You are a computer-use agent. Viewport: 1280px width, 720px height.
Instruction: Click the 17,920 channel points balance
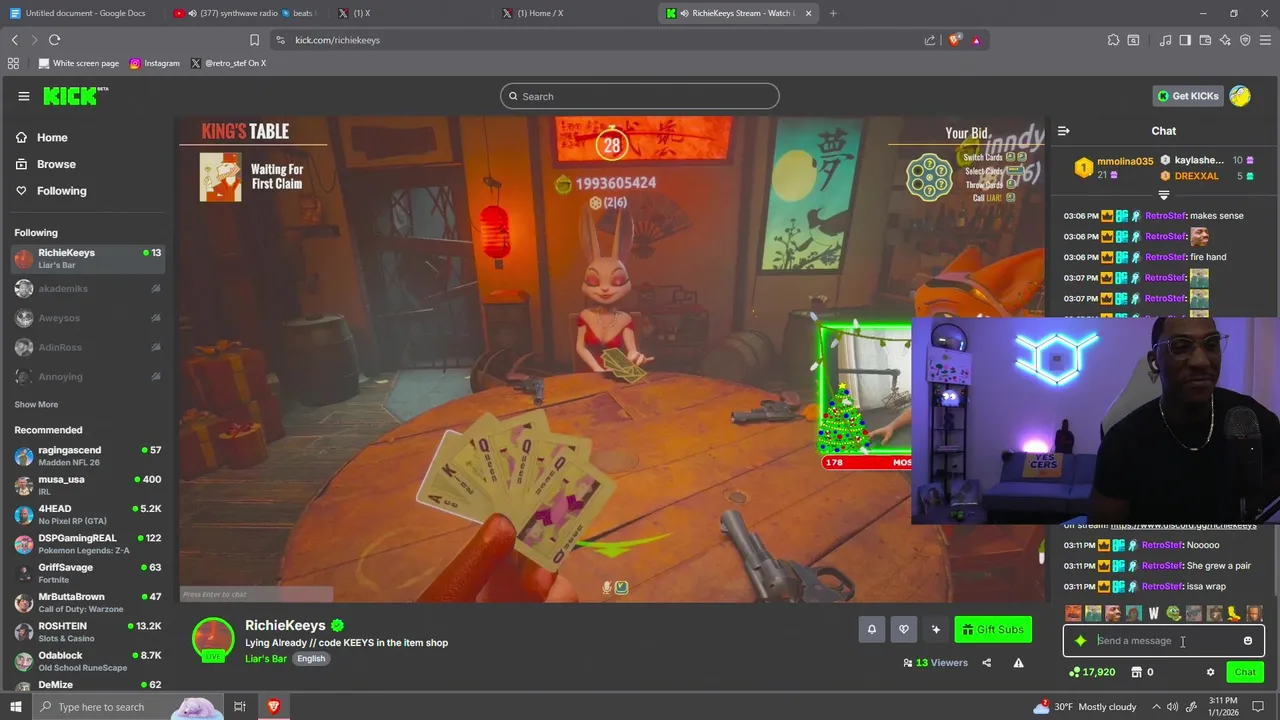point(1092,672)
